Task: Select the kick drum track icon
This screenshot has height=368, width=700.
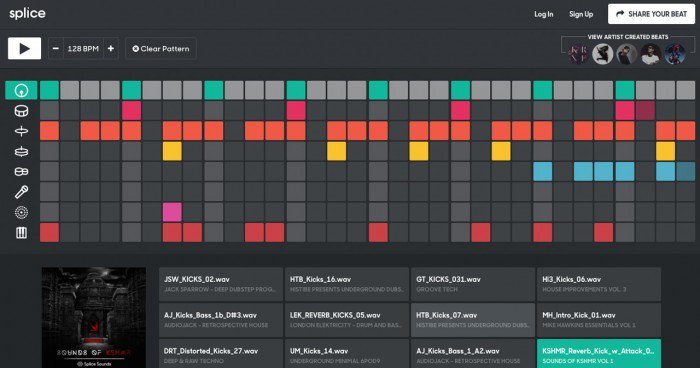Action: [x=21, y=90]
